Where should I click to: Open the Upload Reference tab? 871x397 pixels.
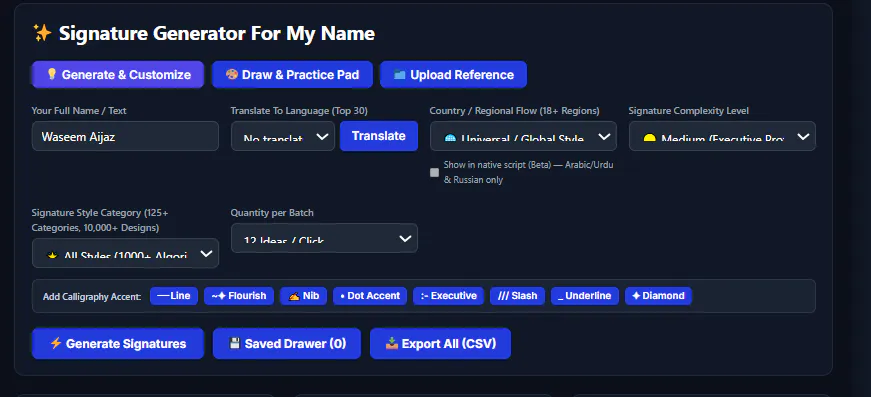click(453, 74)
